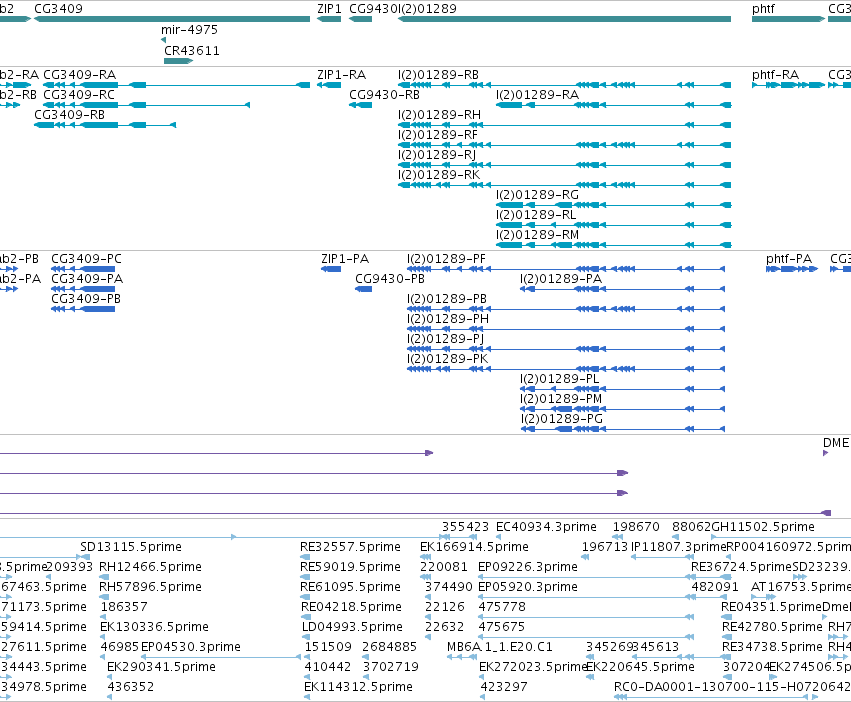Select protein l(2)01289-PJ

(446, 339)
